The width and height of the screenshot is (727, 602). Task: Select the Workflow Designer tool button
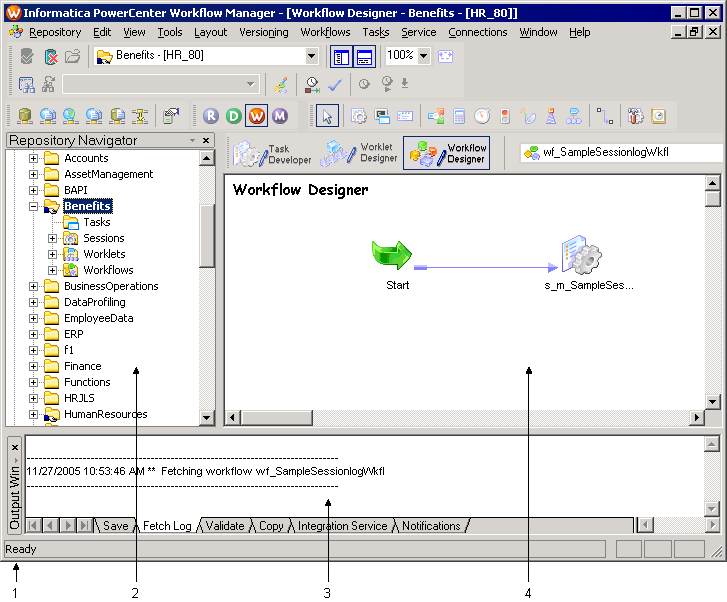pos(447,153)
